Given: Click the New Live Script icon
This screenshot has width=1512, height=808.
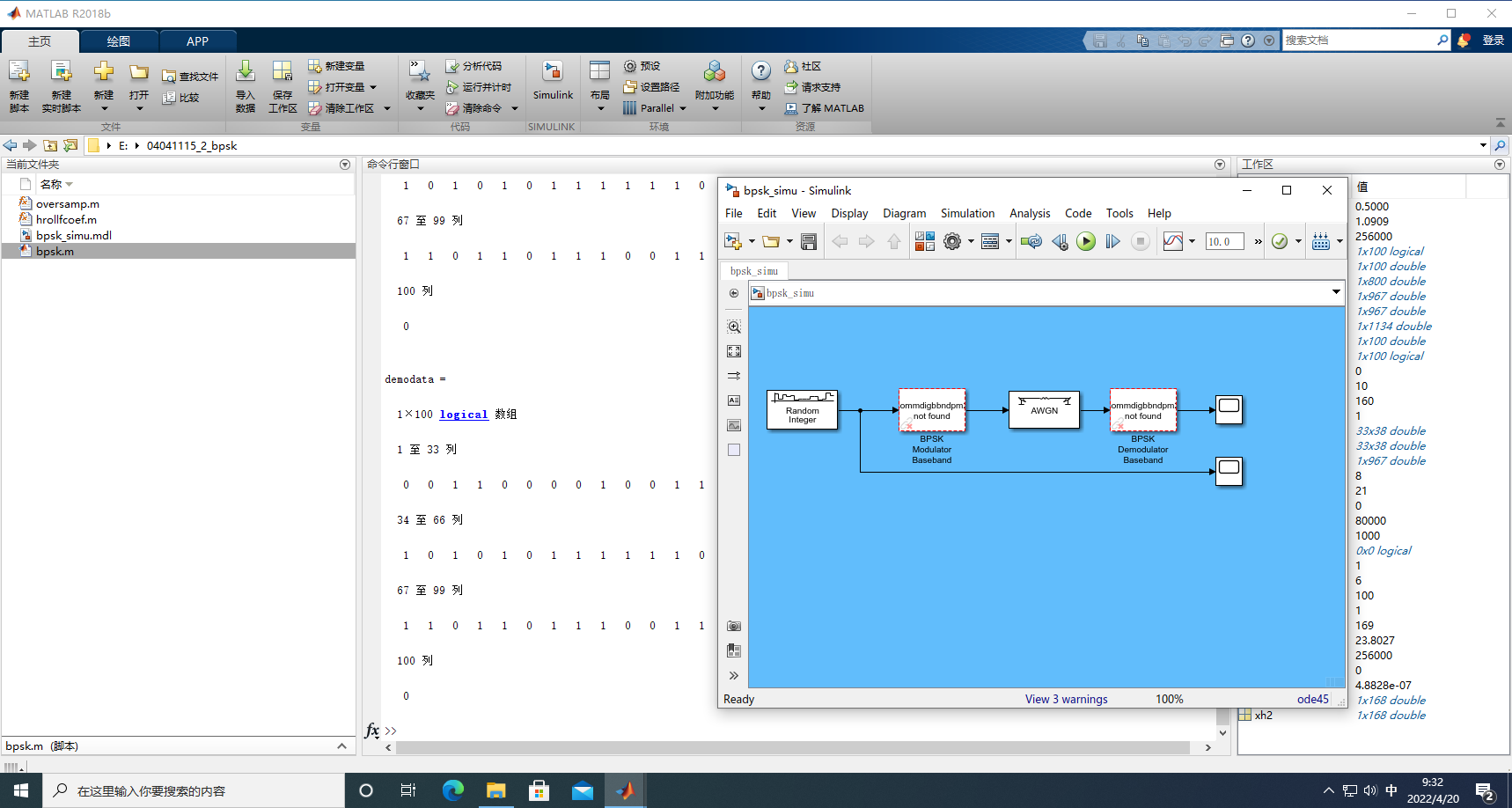Looking at the screenshot, I should click(x=61, y=86).
